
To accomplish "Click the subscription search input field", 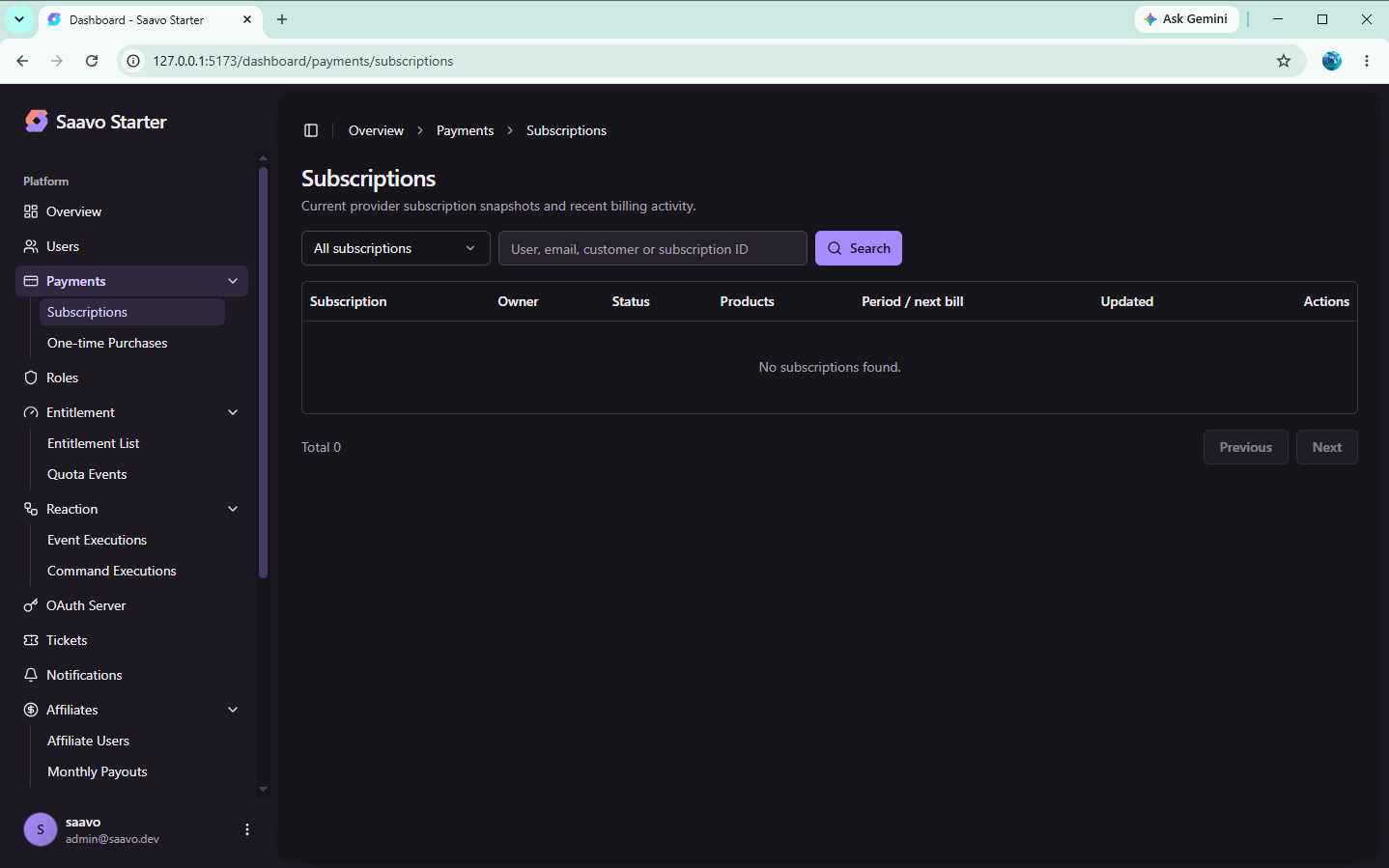I will [653, 248].
